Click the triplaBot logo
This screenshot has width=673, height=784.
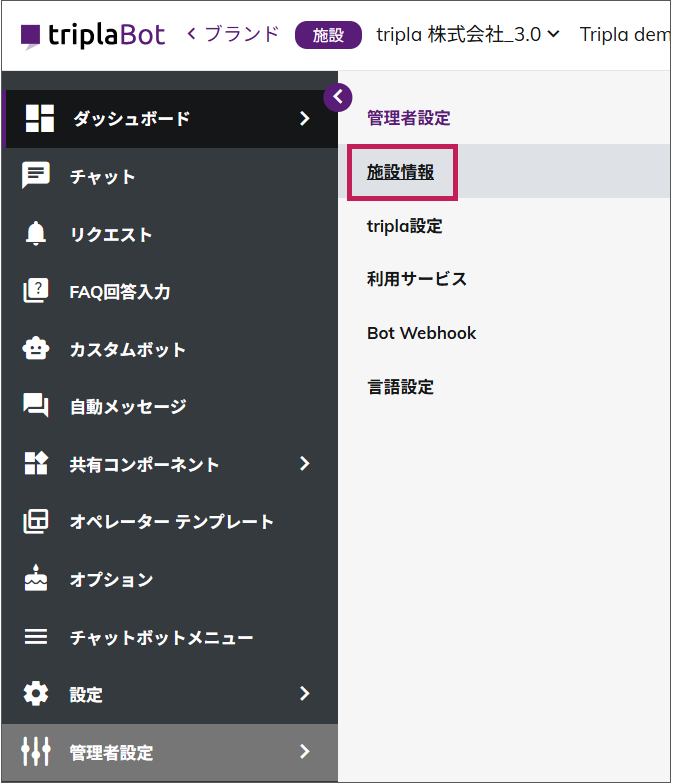click(x=93, y=36)
